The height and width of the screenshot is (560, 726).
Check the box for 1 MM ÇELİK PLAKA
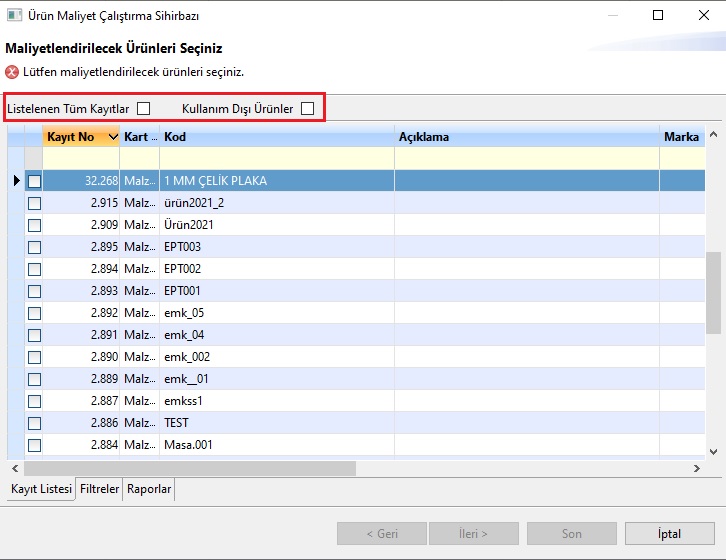(x=34, y=181)
